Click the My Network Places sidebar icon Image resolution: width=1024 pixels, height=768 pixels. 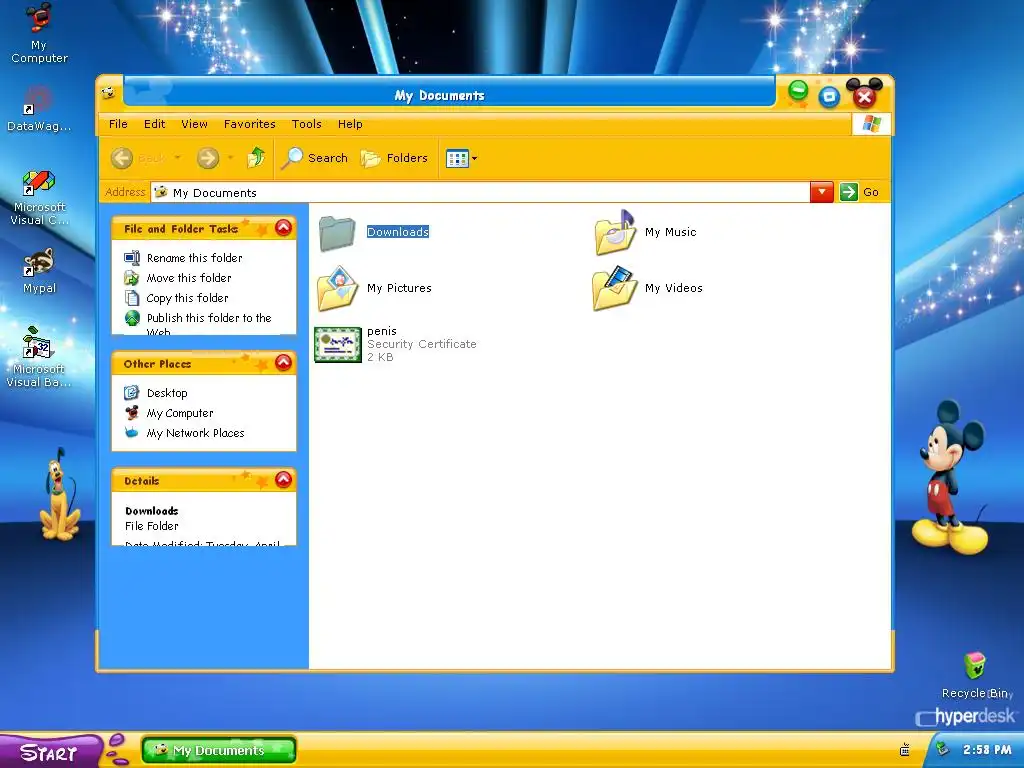click(132, 432)
